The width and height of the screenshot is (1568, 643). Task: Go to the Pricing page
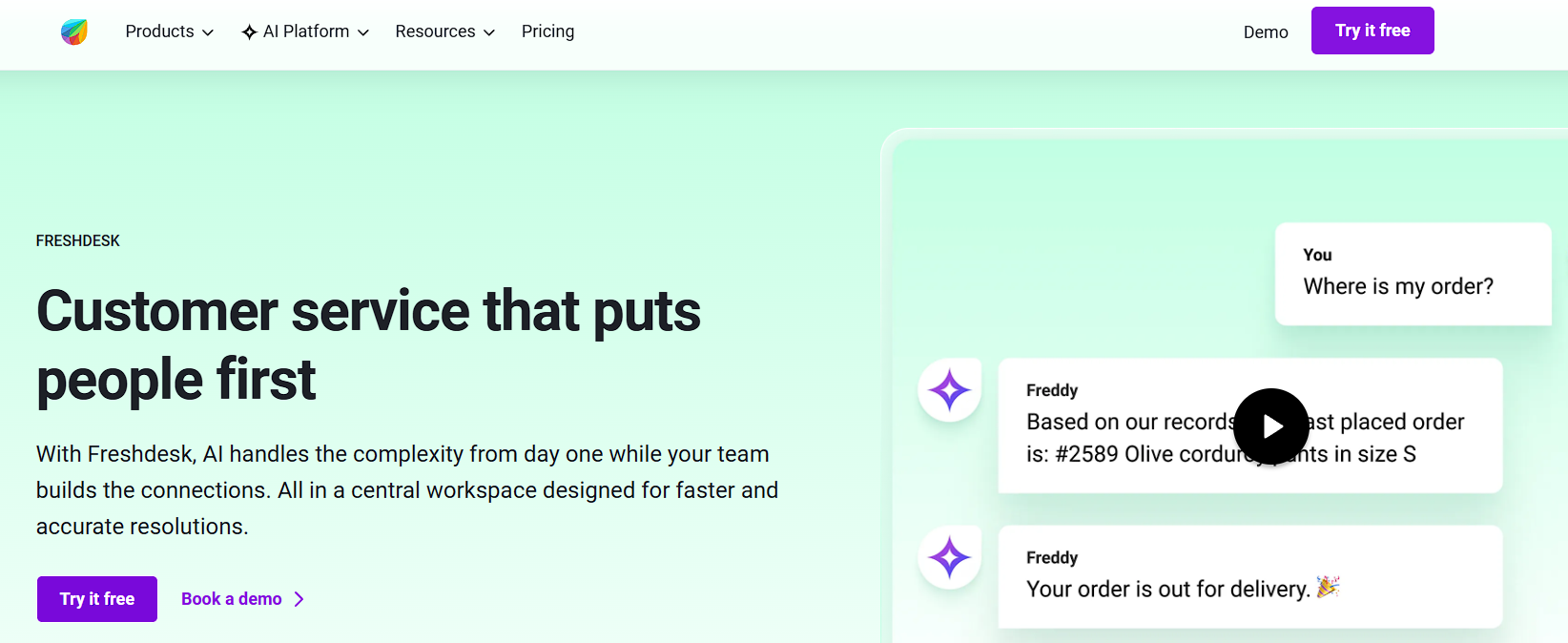(547, 31)
